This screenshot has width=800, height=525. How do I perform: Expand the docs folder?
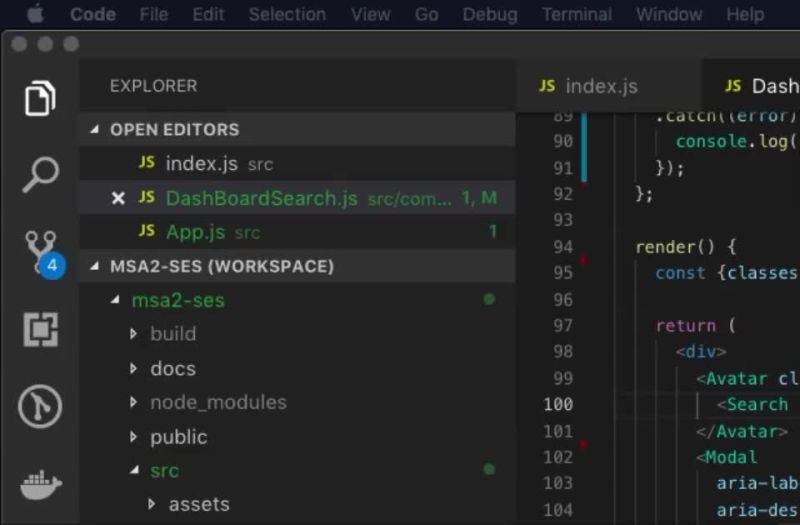pos(133,368)
